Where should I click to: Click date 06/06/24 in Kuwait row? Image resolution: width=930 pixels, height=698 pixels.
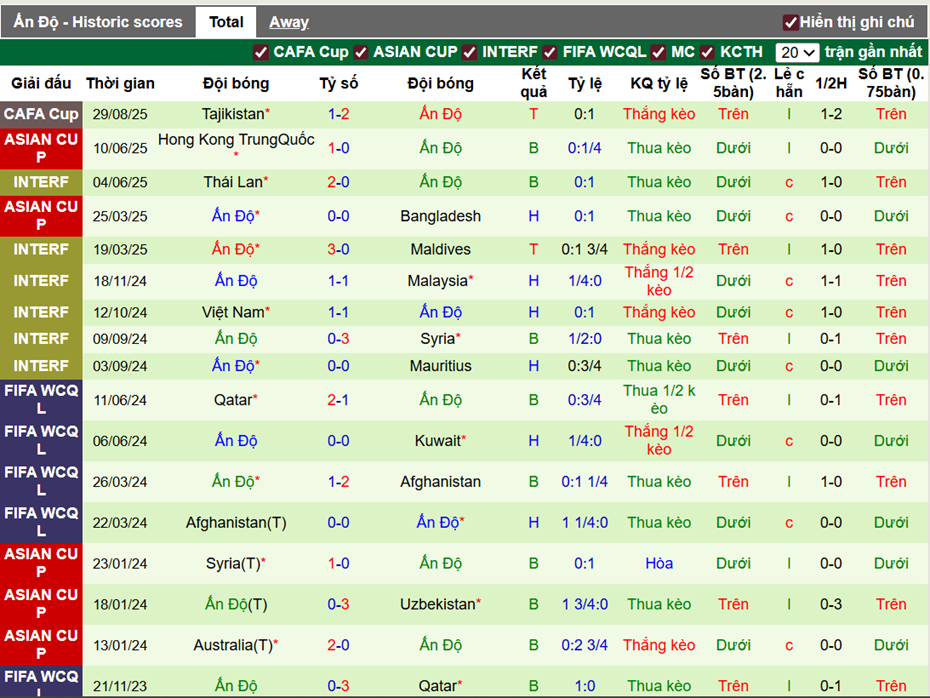click(120, 441)
